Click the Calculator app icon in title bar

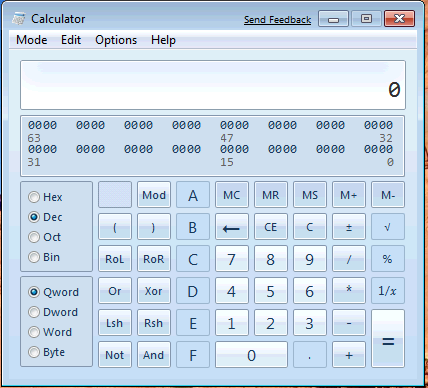[x=19, y=19]
